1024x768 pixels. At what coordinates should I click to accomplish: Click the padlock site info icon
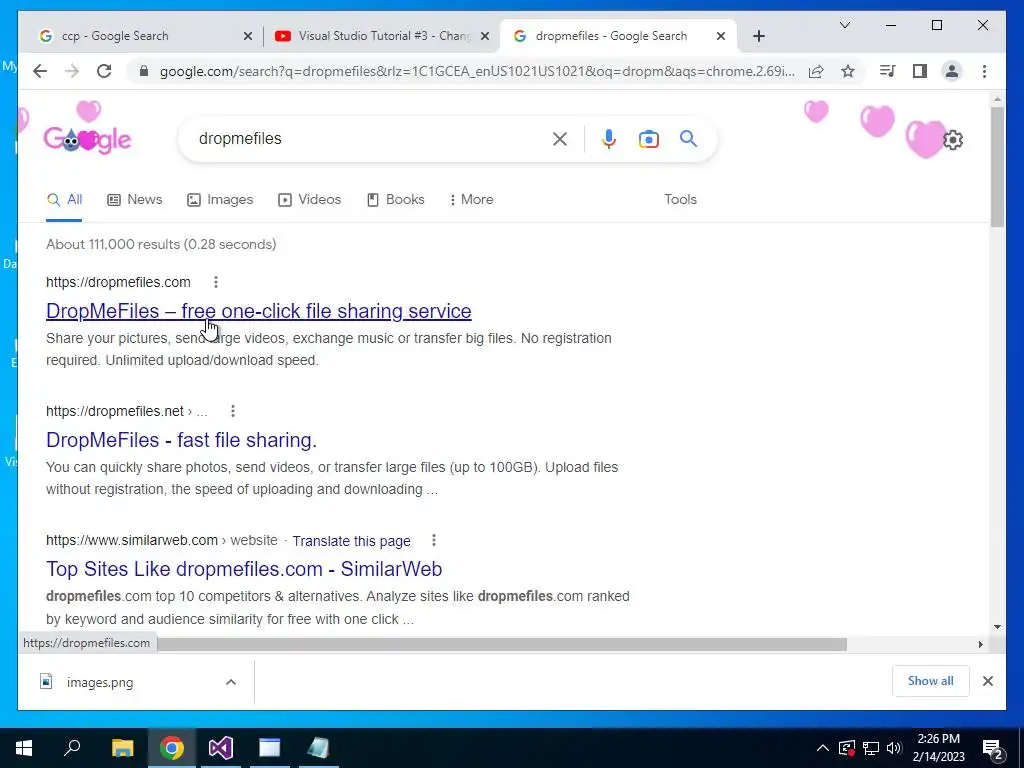tap(144, 71)
